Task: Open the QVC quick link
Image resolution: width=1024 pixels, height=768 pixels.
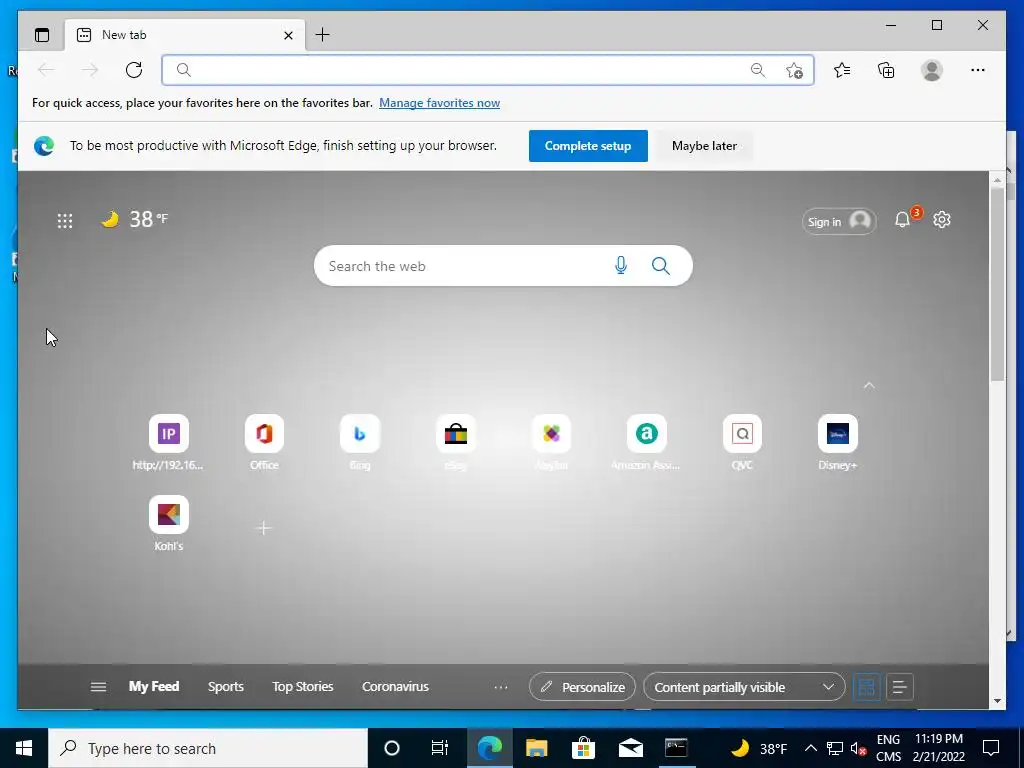Action: [742, 442]
